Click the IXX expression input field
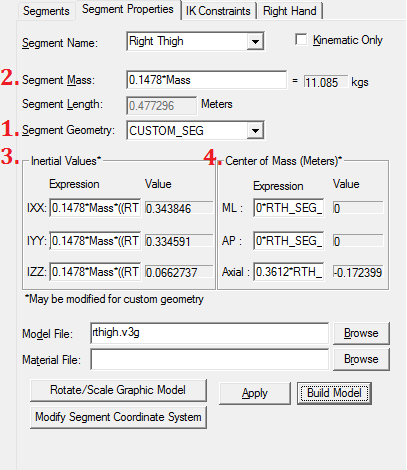Image resolution: width=407 pixels, height=470 pixels. click(95, 208)
